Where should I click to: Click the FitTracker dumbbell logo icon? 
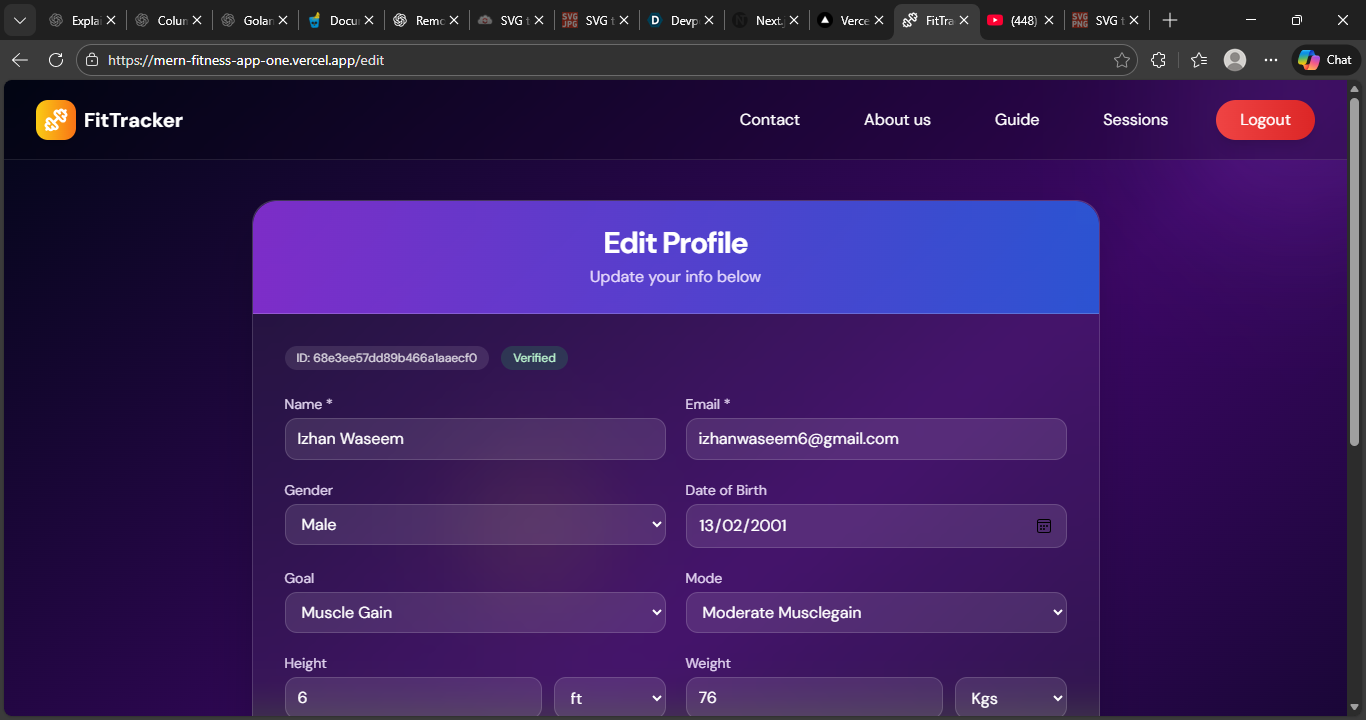coord(56,120)
